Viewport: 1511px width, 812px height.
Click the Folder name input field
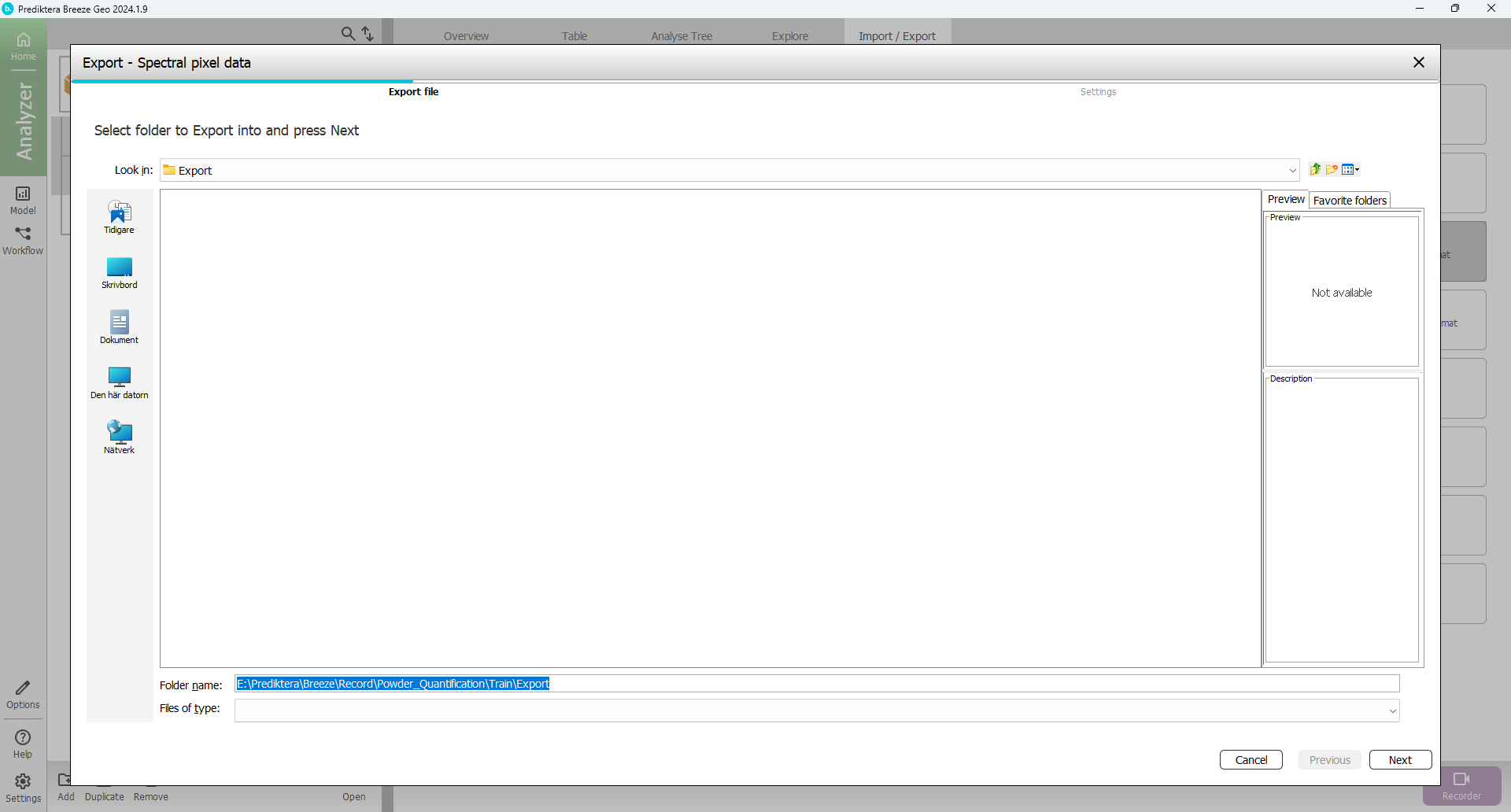point(817,684)
